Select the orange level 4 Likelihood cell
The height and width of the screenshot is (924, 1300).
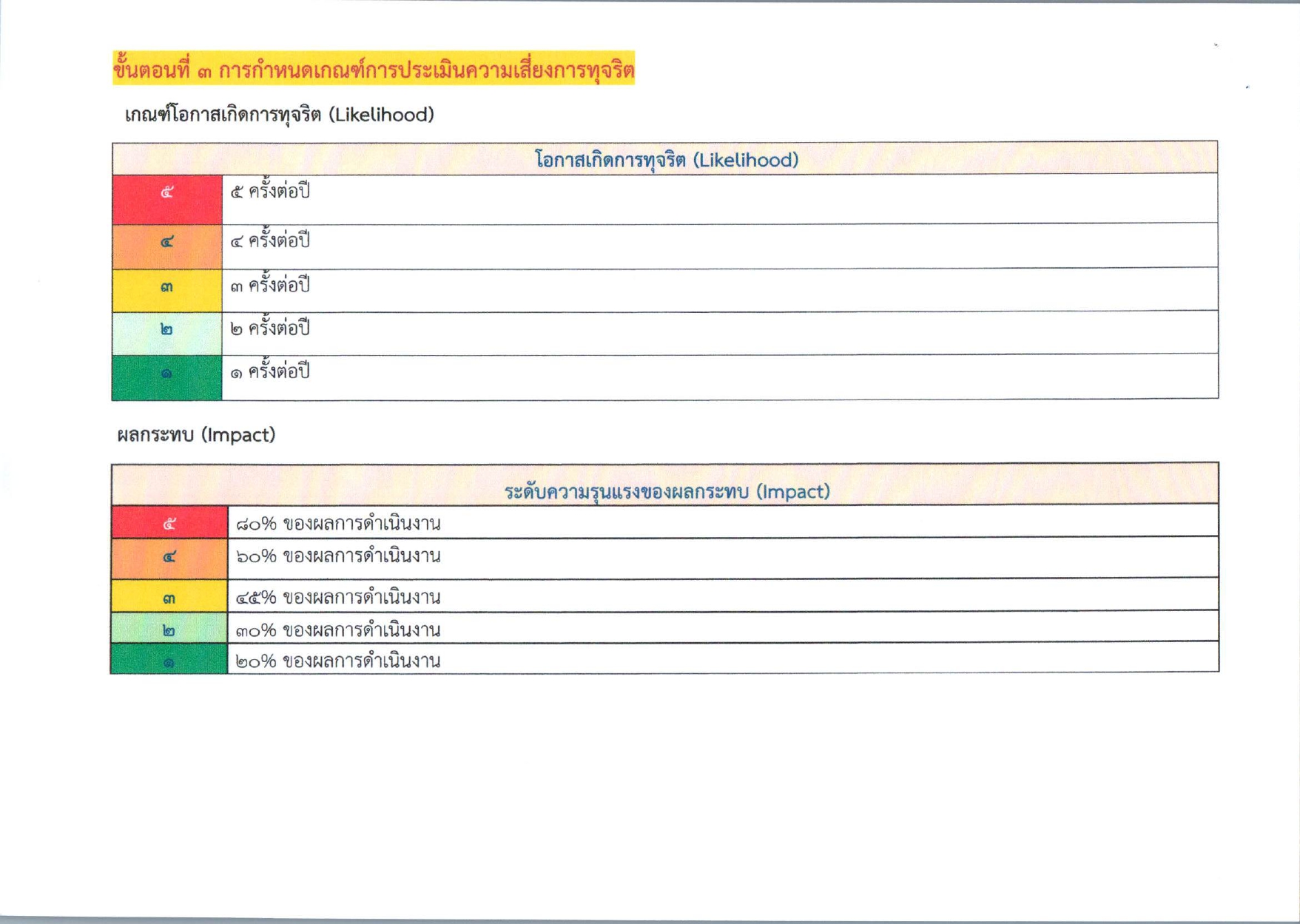[167, 245]
